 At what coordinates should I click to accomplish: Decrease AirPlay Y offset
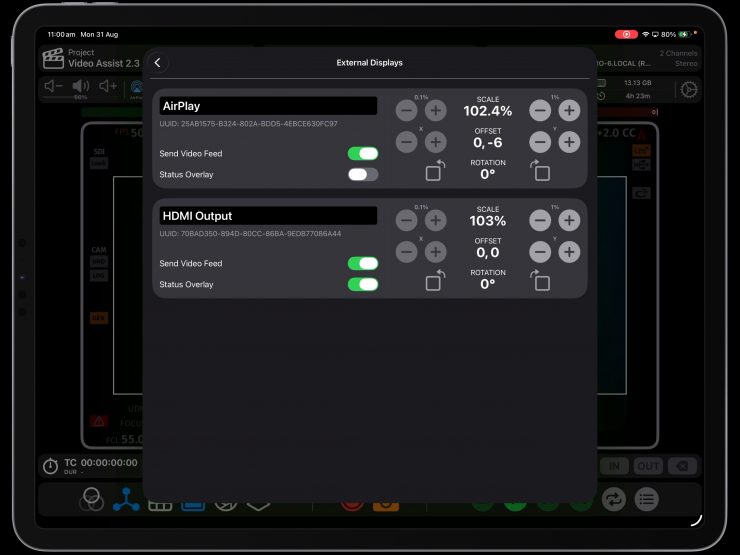[x=540, y=142]
